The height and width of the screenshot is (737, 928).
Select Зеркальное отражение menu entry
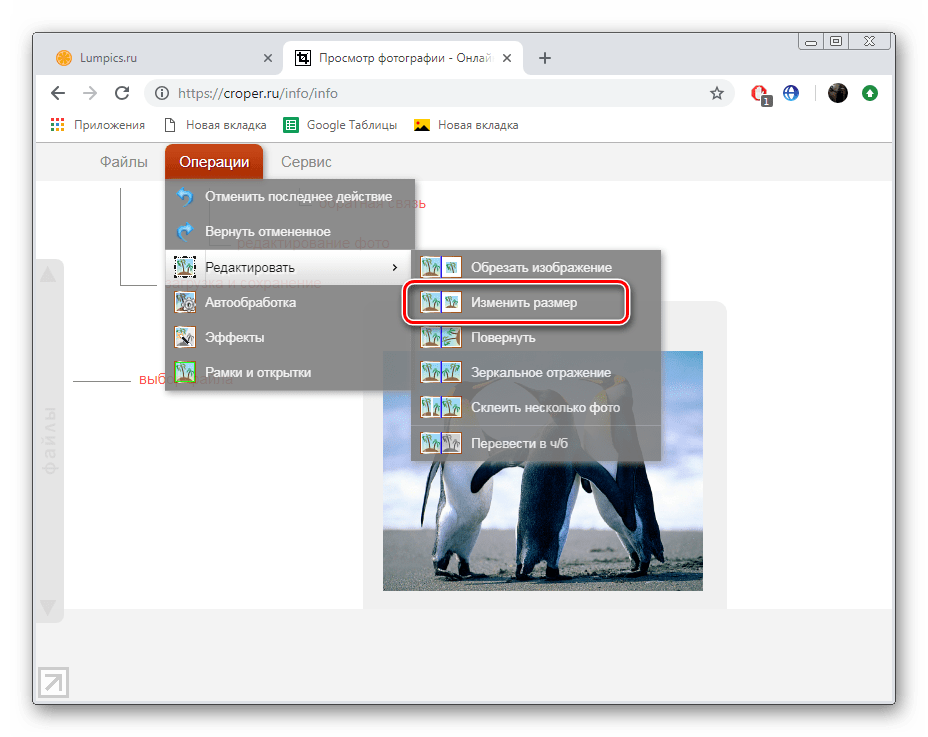(x=536, y=372)
